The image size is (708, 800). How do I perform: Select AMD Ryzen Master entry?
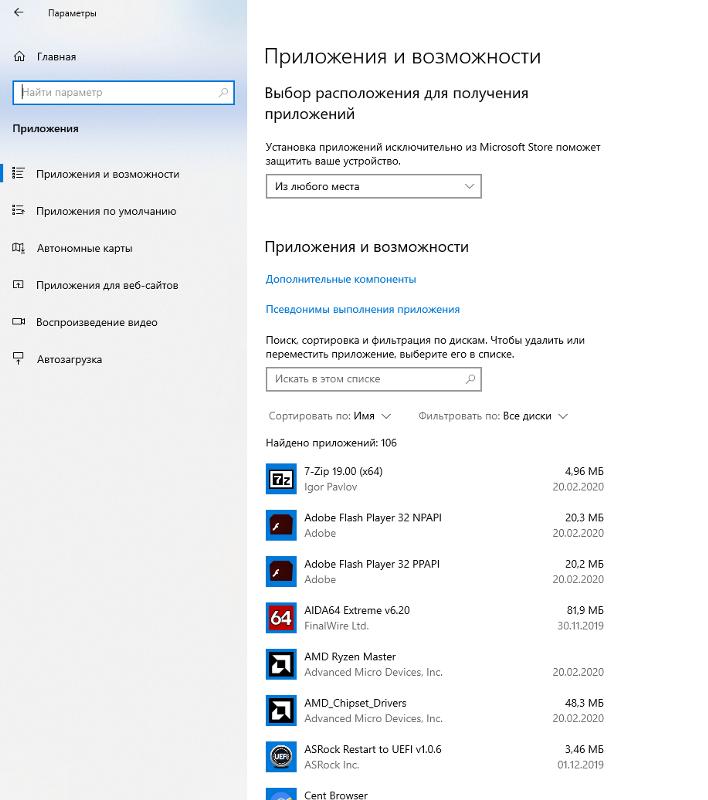[435, 664]
